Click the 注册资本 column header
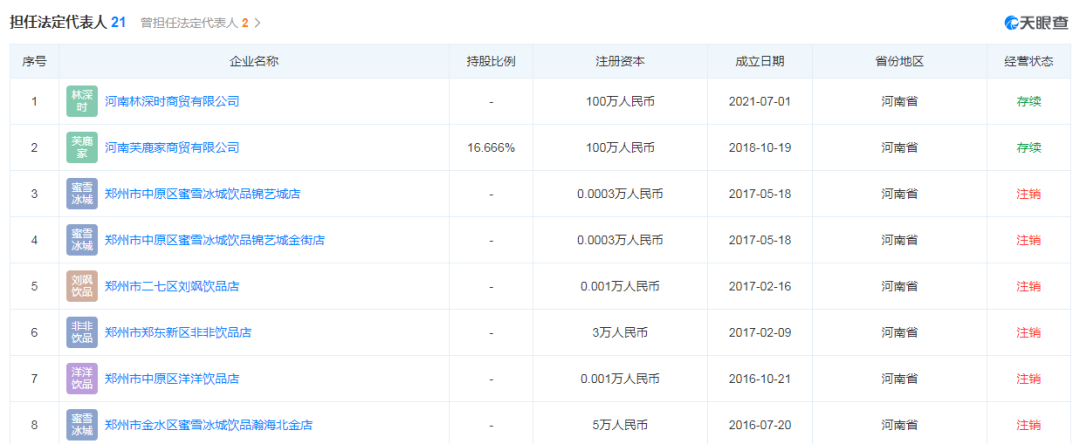The image size is (1080, 444). click(620, 61)
